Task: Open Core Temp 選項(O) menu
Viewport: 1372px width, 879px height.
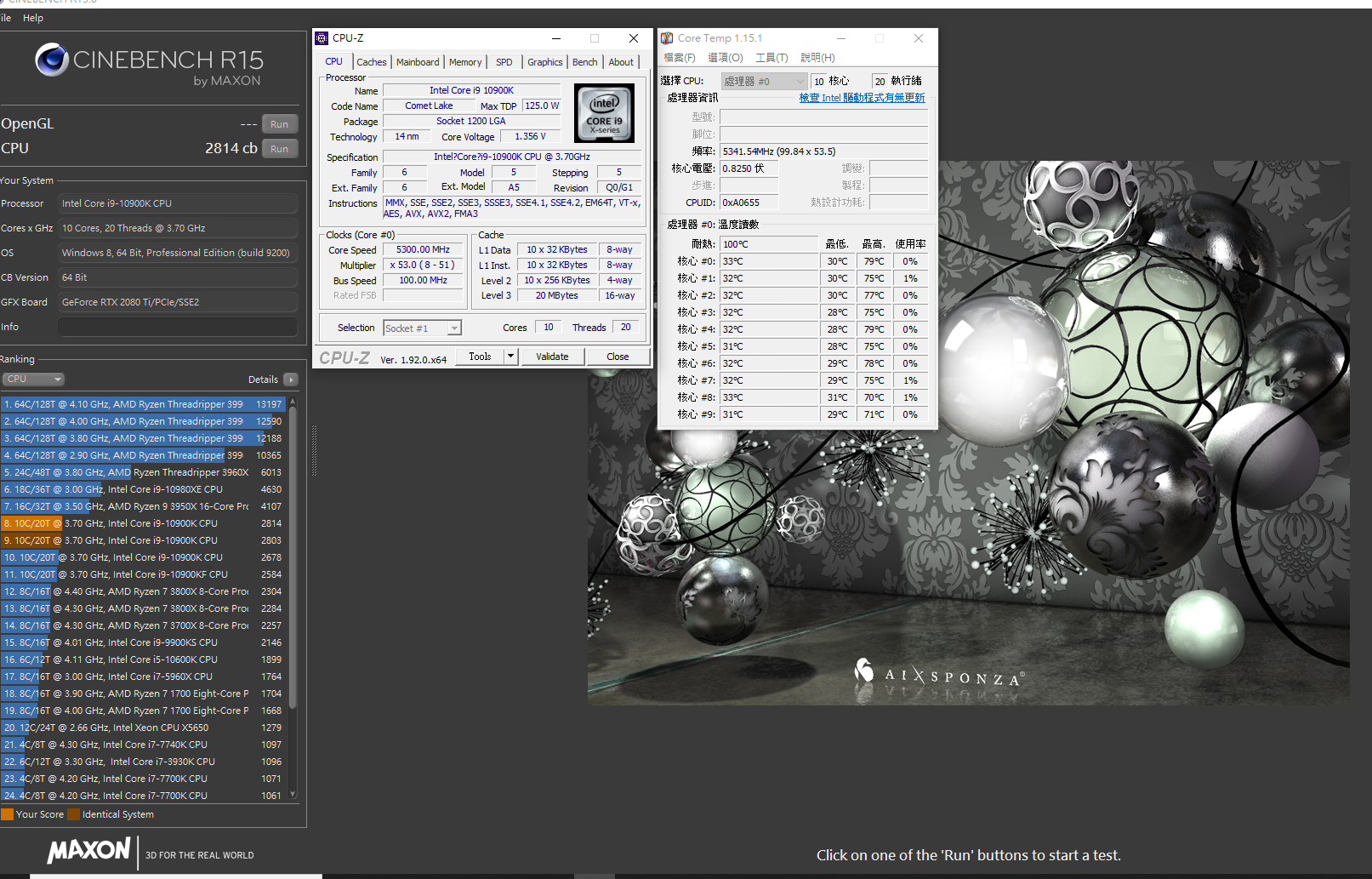Action: pos(726,58)
